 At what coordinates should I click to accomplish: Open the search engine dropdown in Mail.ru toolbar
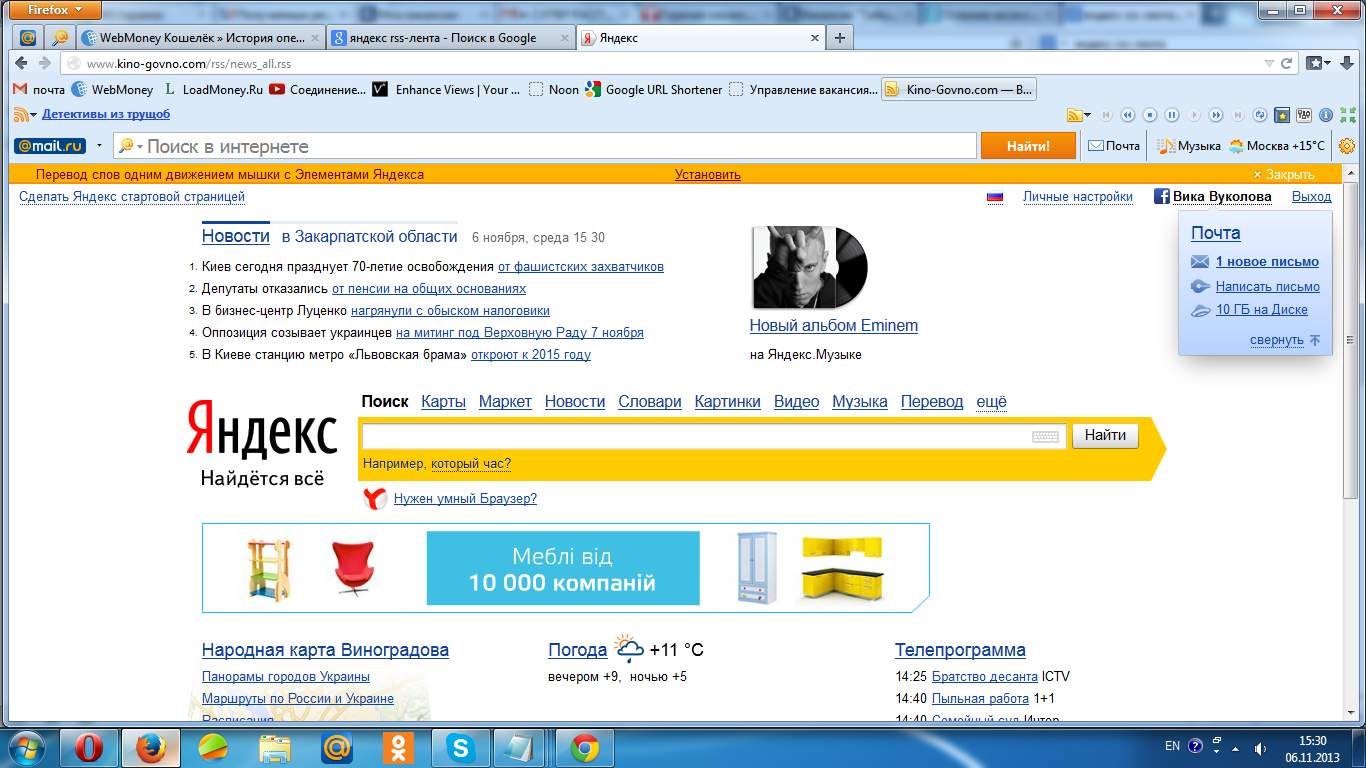tap(130, 146)
